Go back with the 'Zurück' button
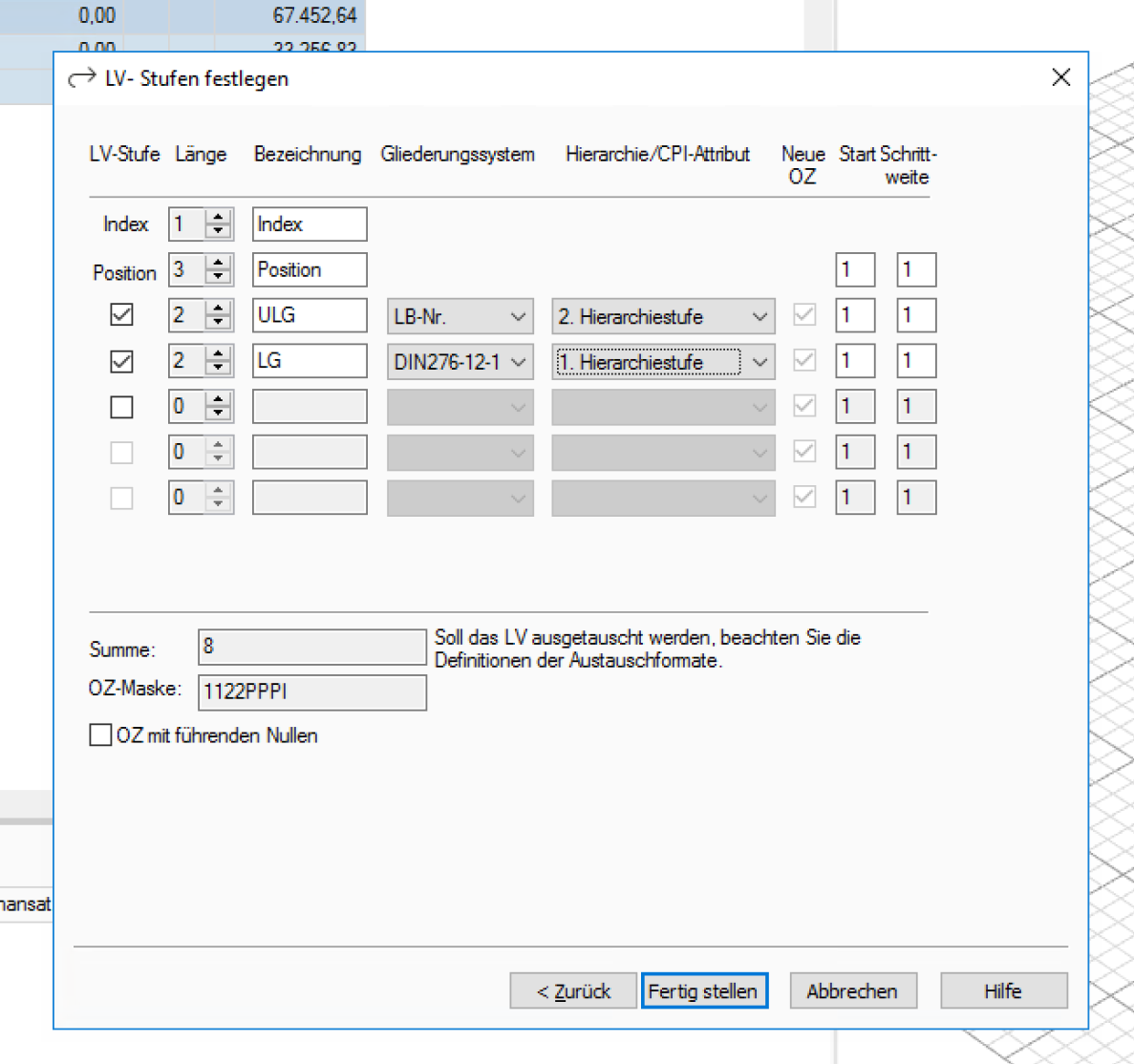Screen dimensions: 1134x1064 [x=572, y=990]
